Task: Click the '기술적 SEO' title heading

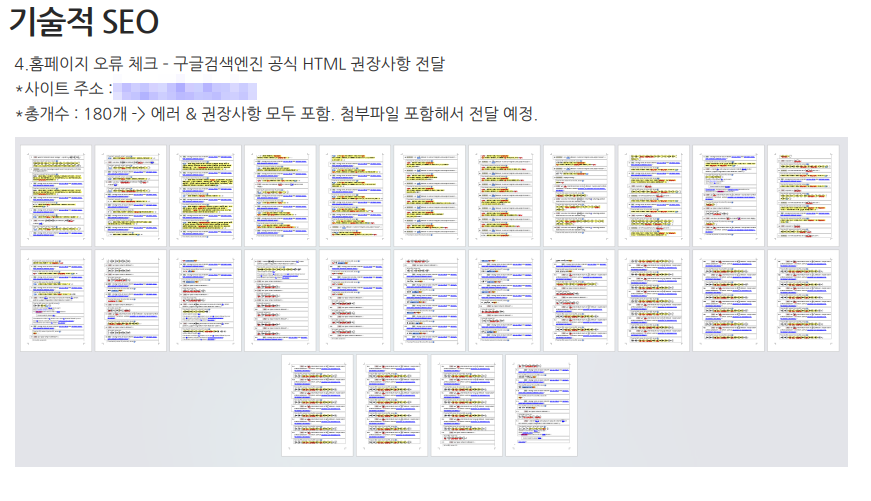Action: pyautogui.click(x=84, y=22)
